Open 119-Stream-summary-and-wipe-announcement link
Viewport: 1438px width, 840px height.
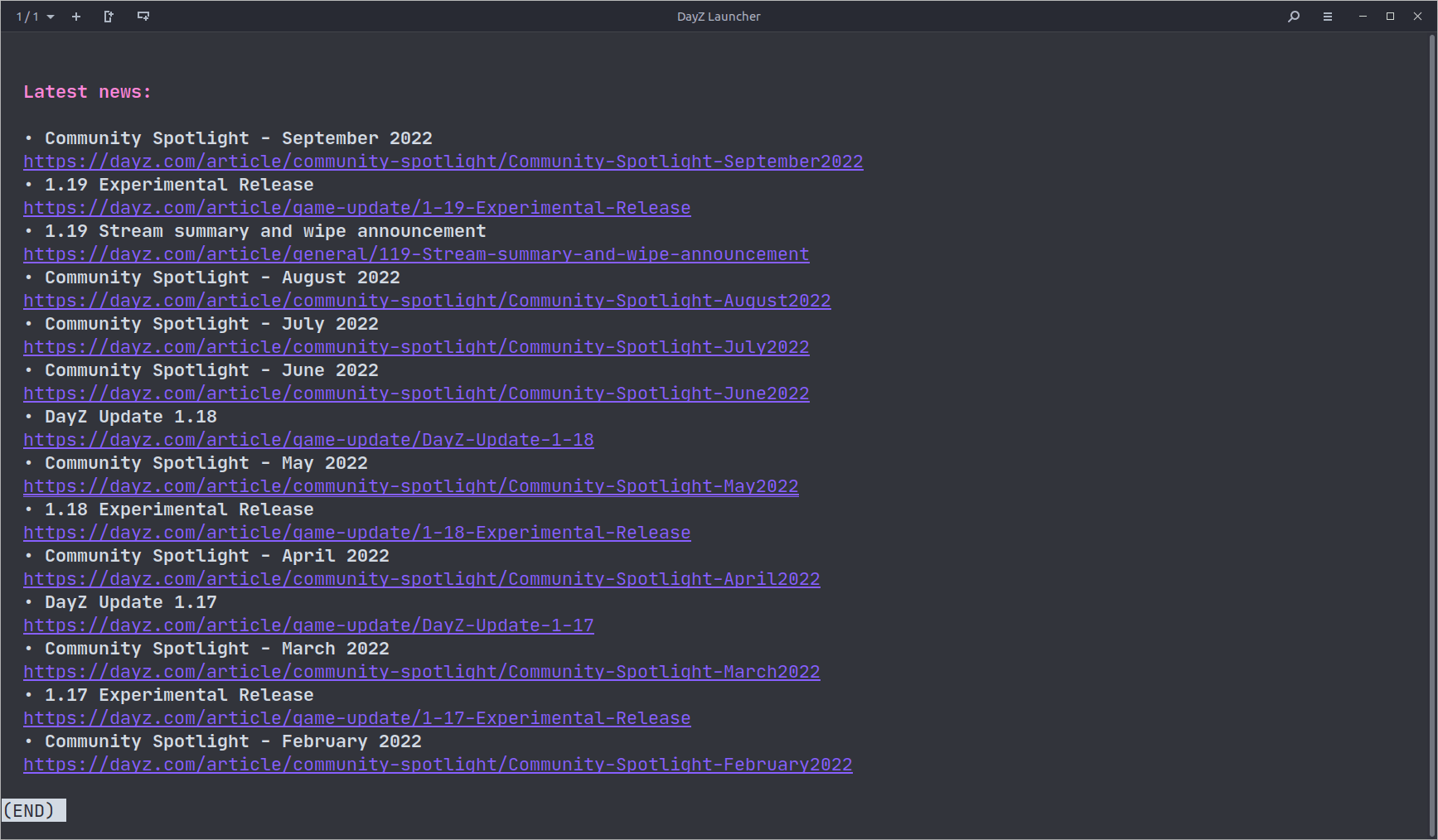pyautogui.click(x=416, y=254)
